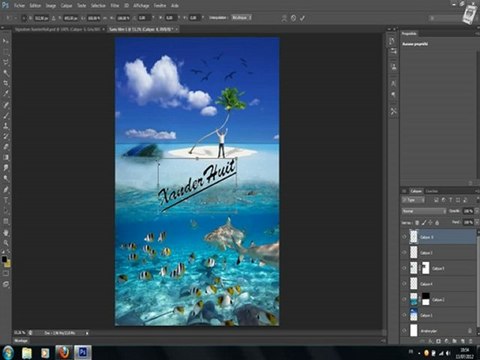
Task: Switch to the Signature XanderHuit.psd document tab
Action: [x=57, y=29]
